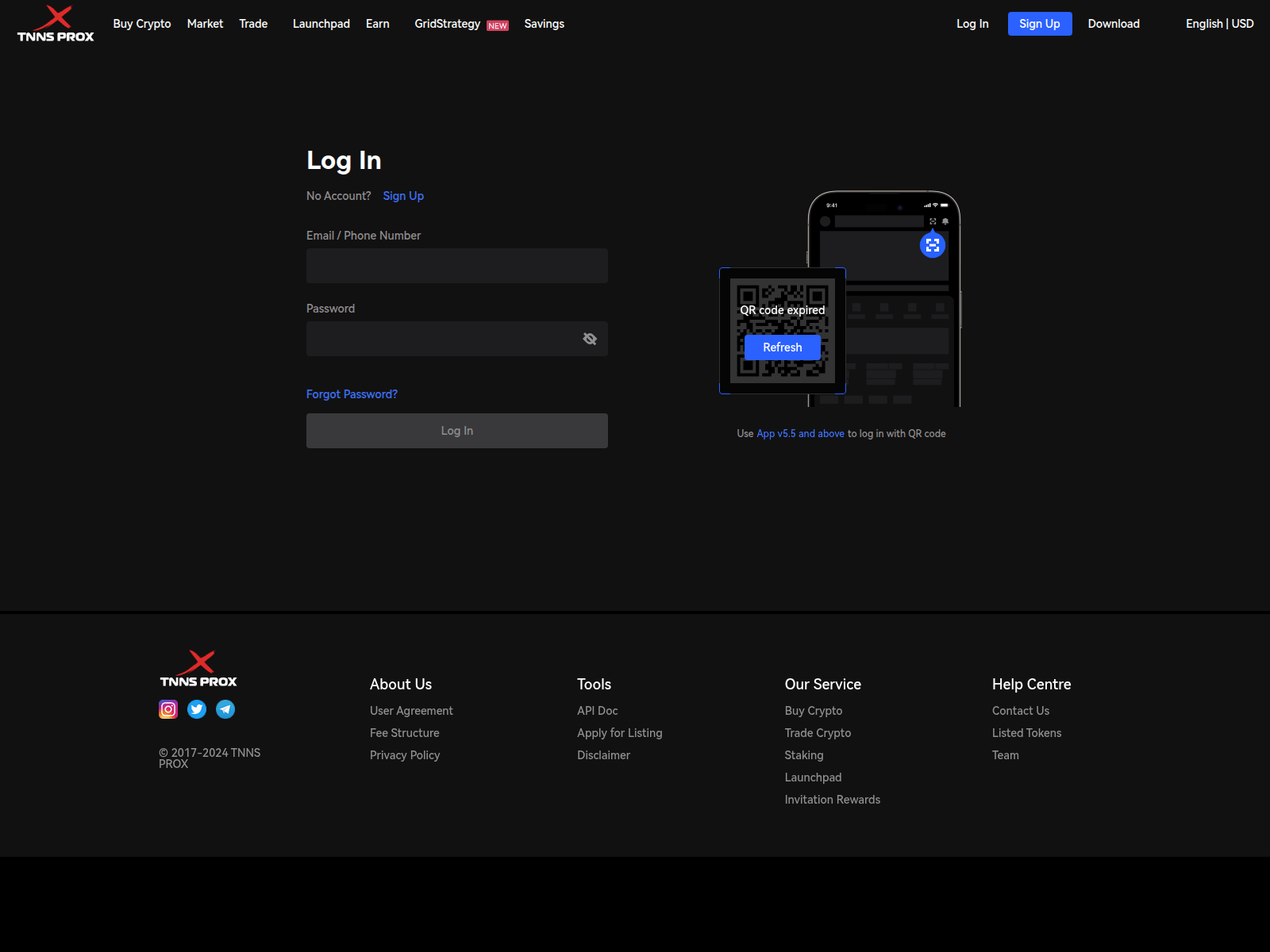Open the Trade menu
Viewport: 1270px width, 952px height.
253,24
